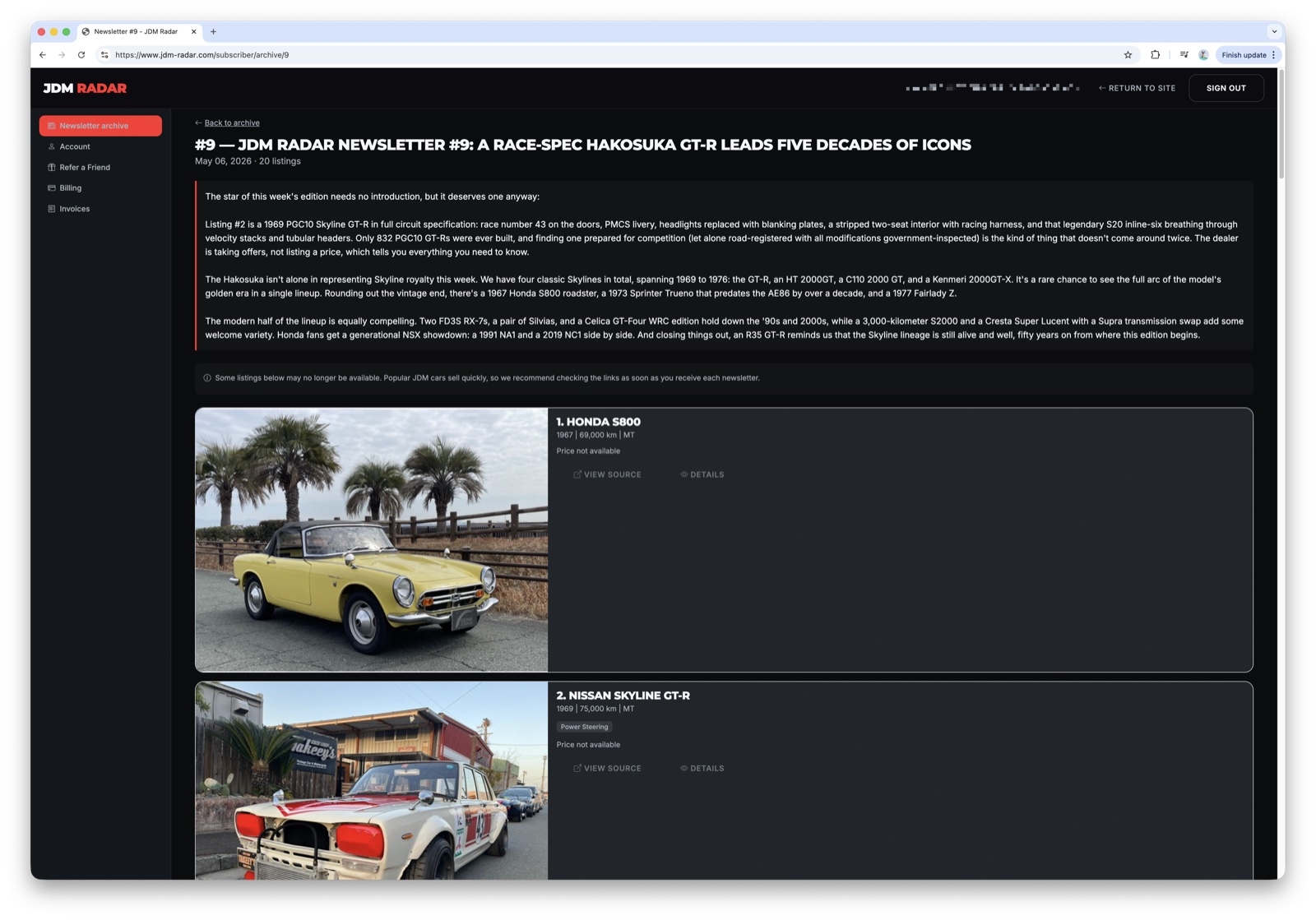Bookmark this page with the star icon
Screen dimensions: 1316x920
(1128, 55)
